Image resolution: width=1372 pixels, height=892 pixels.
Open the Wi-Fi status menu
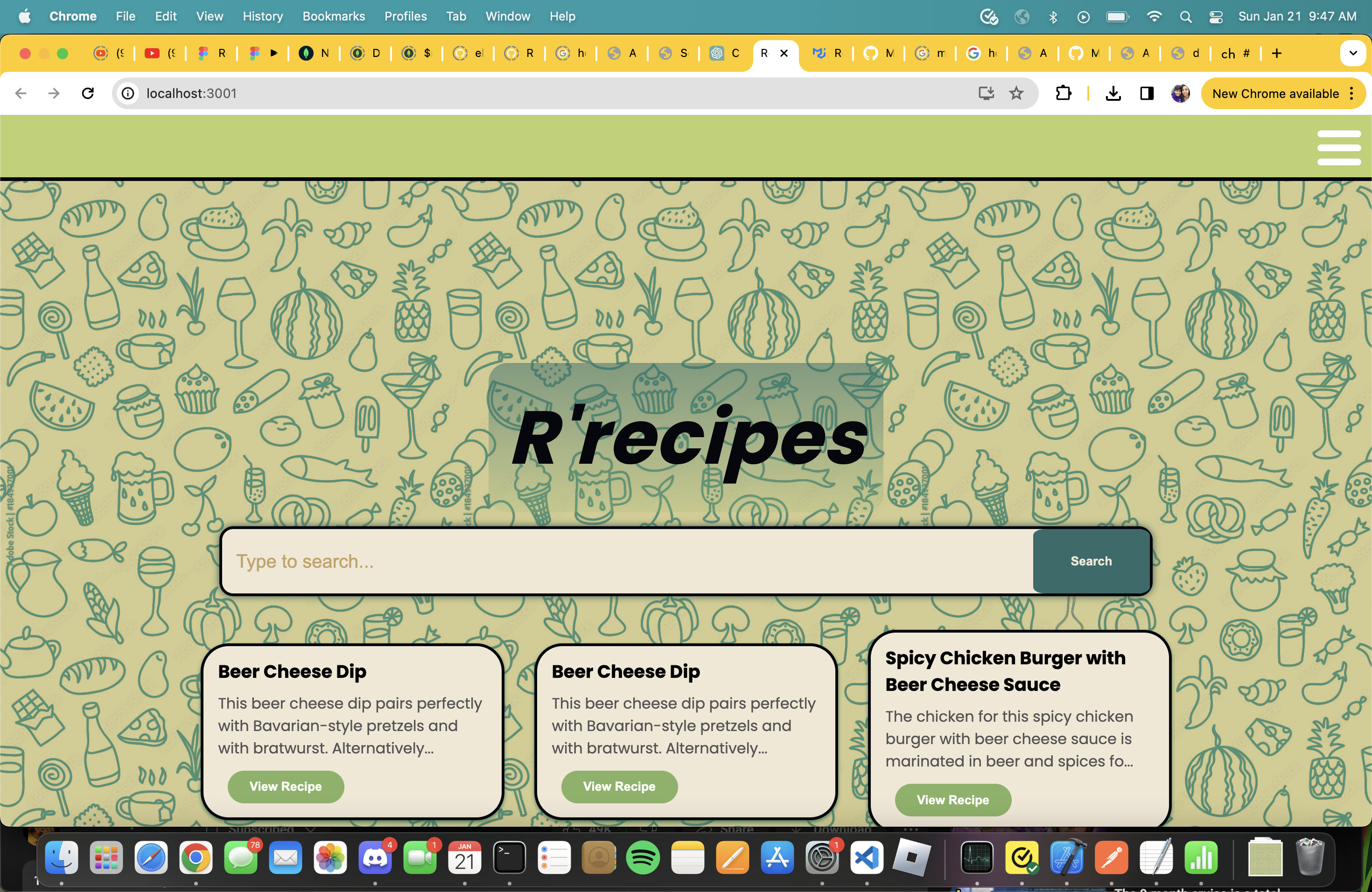click(1154, 17)
